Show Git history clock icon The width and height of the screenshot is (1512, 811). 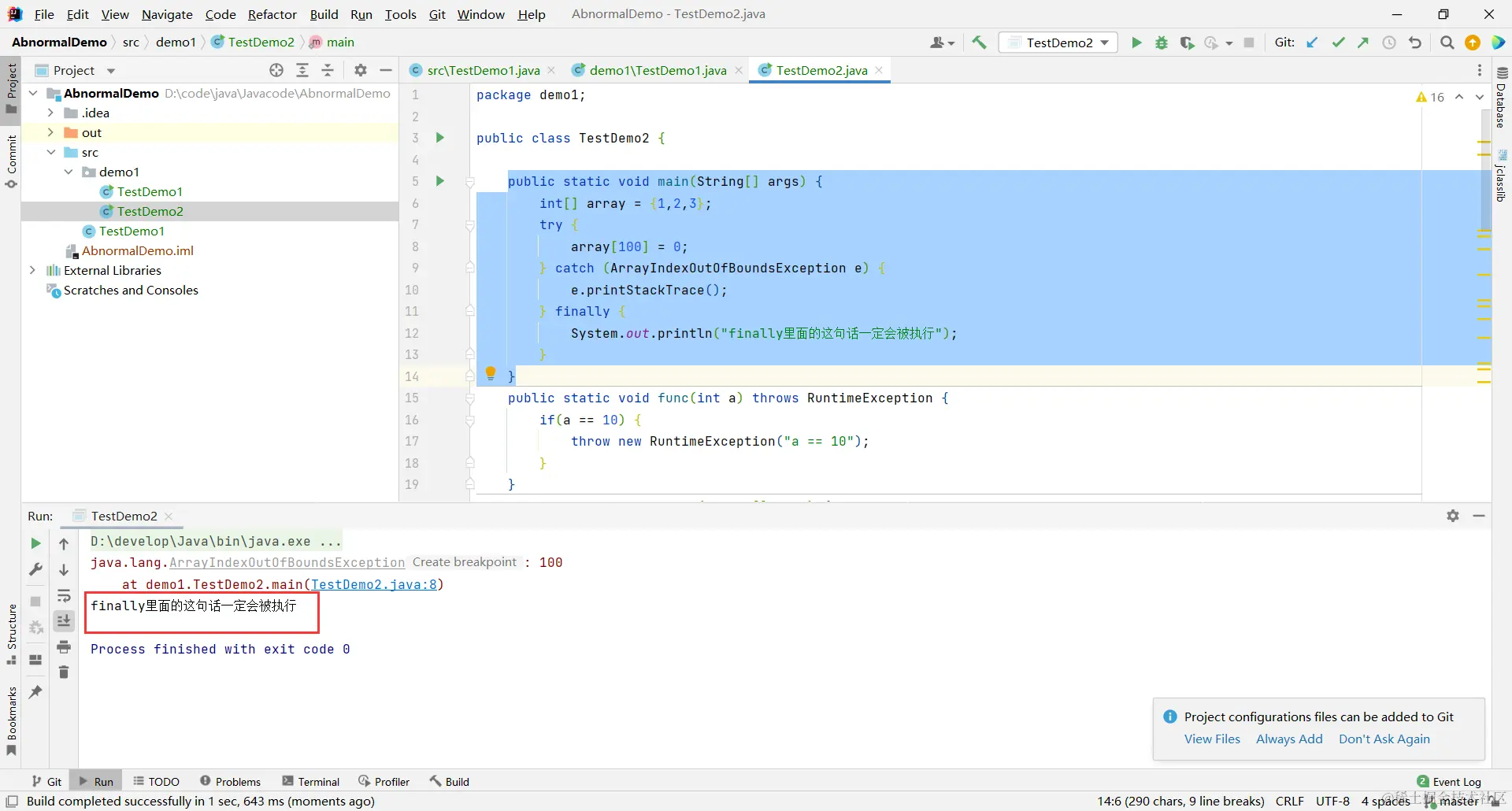[x=1389, y=43]
